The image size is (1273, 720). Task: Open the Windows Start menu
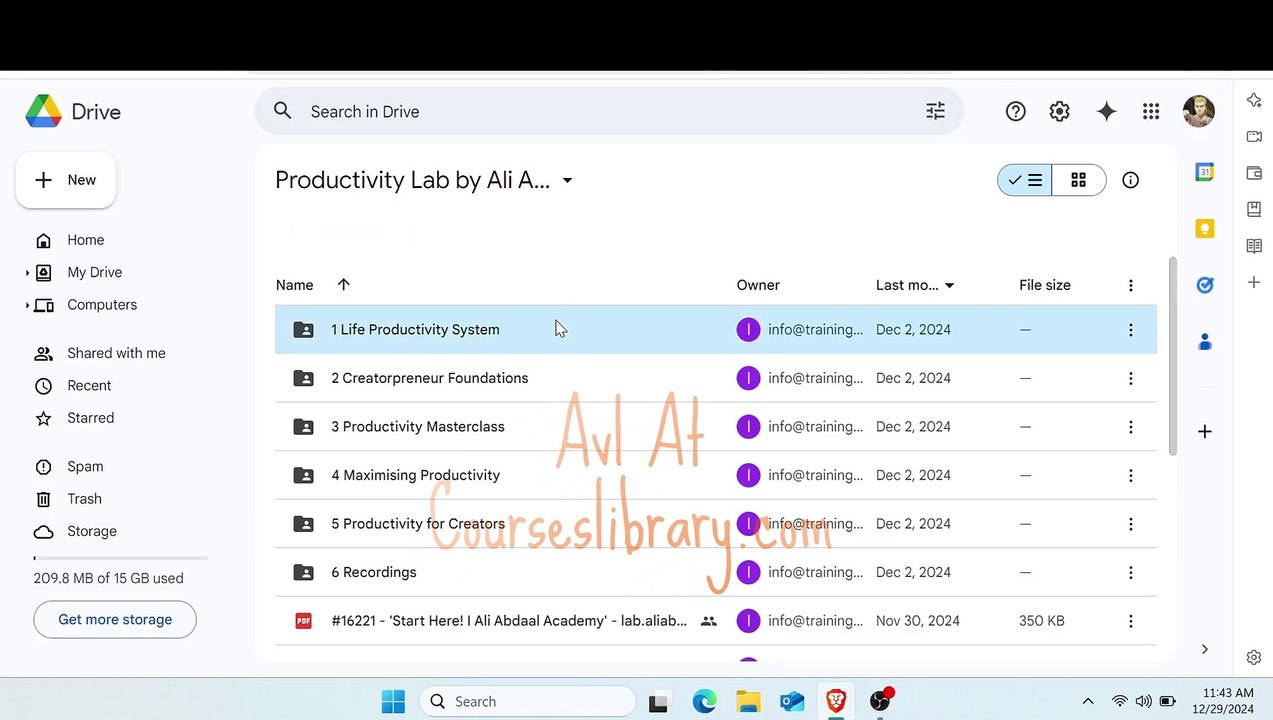point(393,701)
